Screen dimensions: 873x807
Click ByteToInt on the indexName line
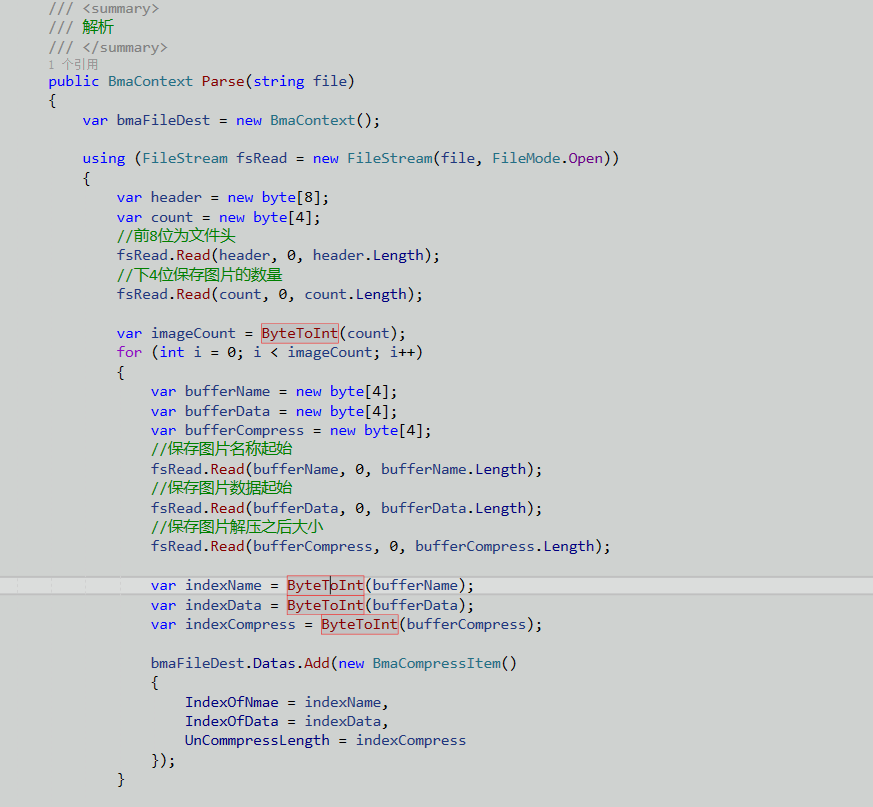(x=325, y=585)
